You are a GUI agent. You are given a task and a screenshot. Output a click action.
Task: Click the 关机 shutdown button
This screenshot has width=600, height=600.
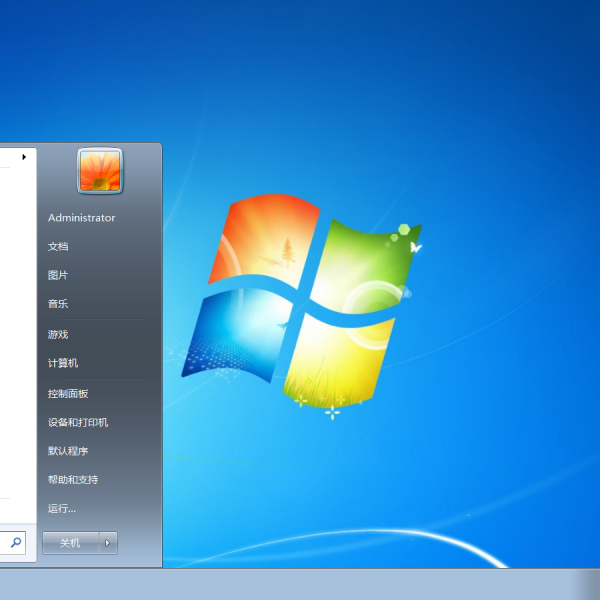click(71, 543)
